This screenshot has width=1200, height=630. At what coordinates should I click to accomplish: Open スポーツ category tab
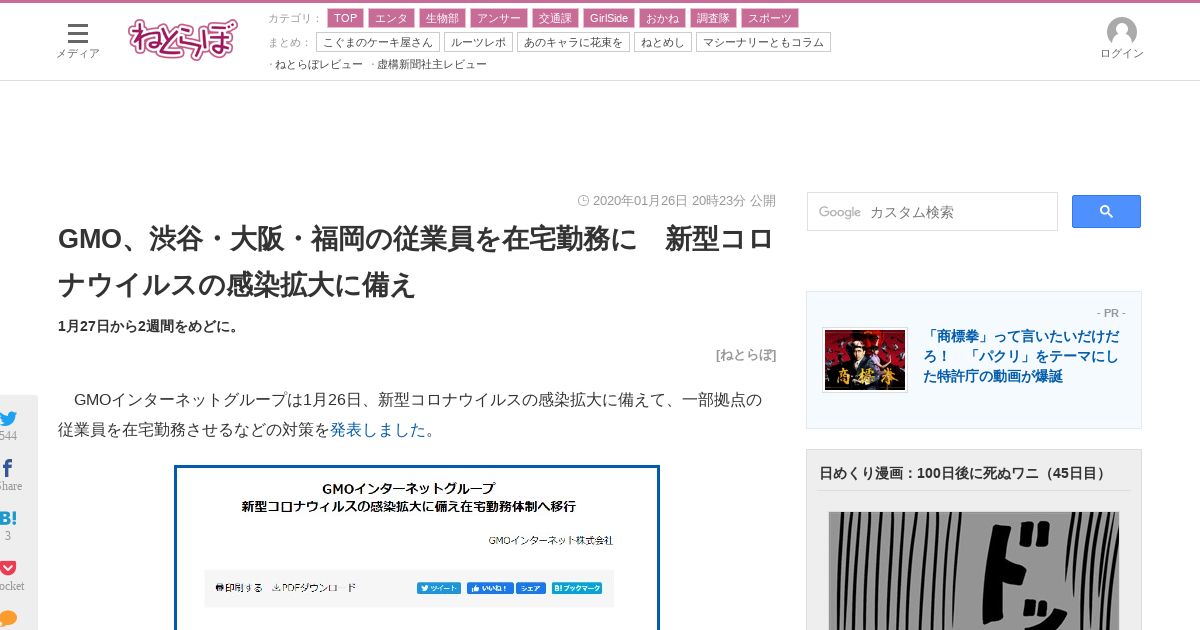[x=770, y=18]
